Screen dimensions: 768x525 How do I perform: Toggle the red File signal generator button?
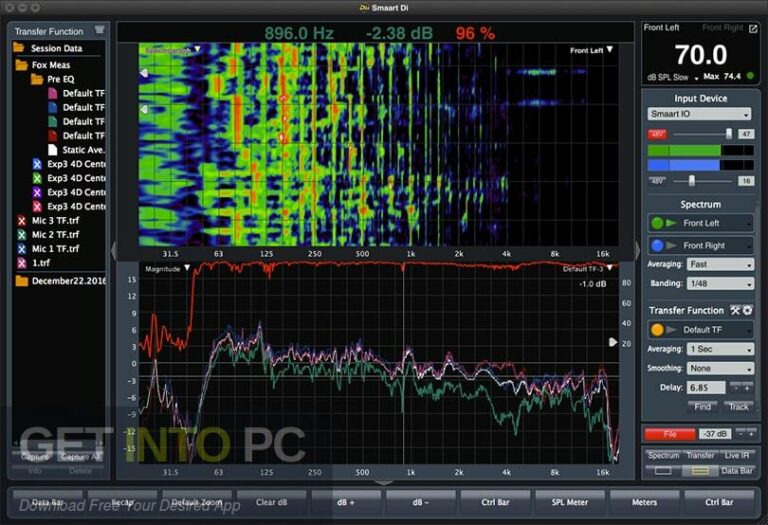click(x=670, y=434)
